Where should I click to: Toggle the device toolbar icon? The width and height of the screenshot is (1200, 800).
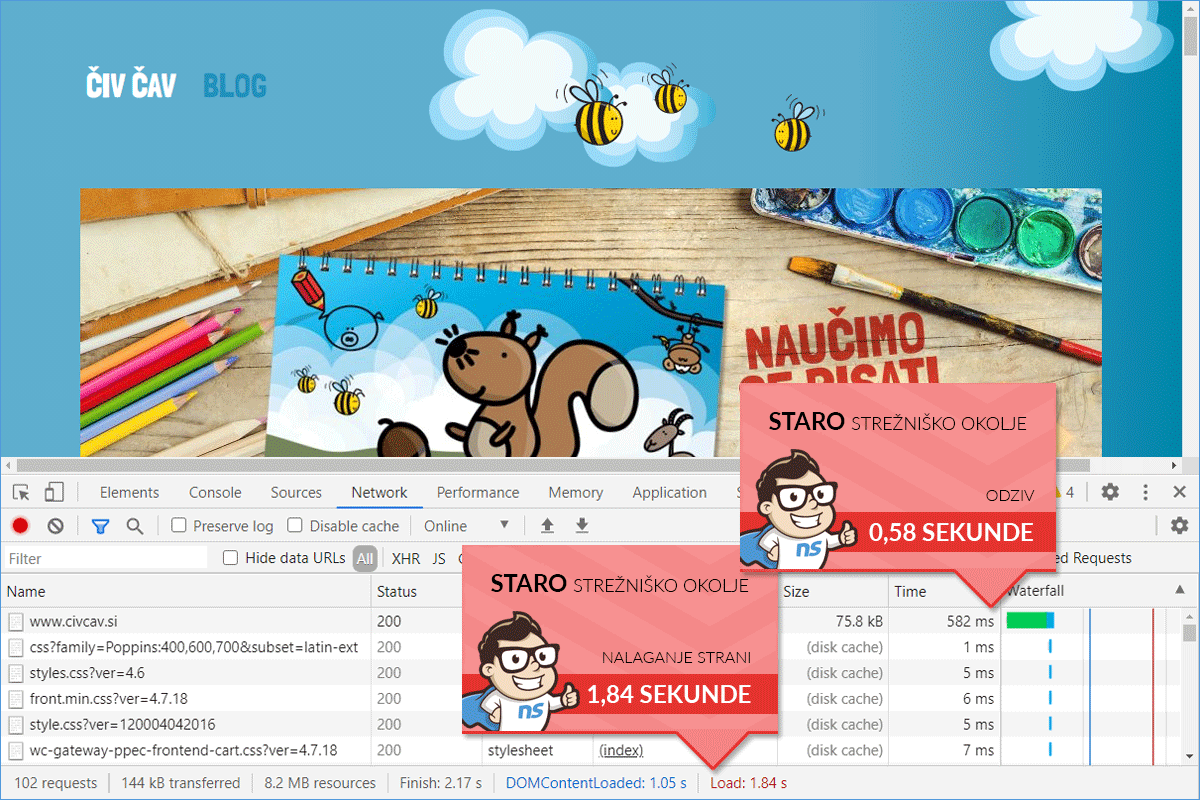(54, 492)
